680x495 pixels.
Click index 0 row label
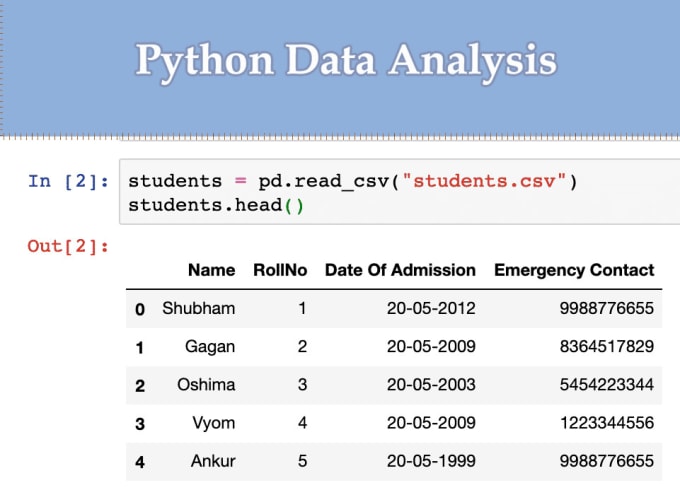pyautogui.click(x=140, y=309)
